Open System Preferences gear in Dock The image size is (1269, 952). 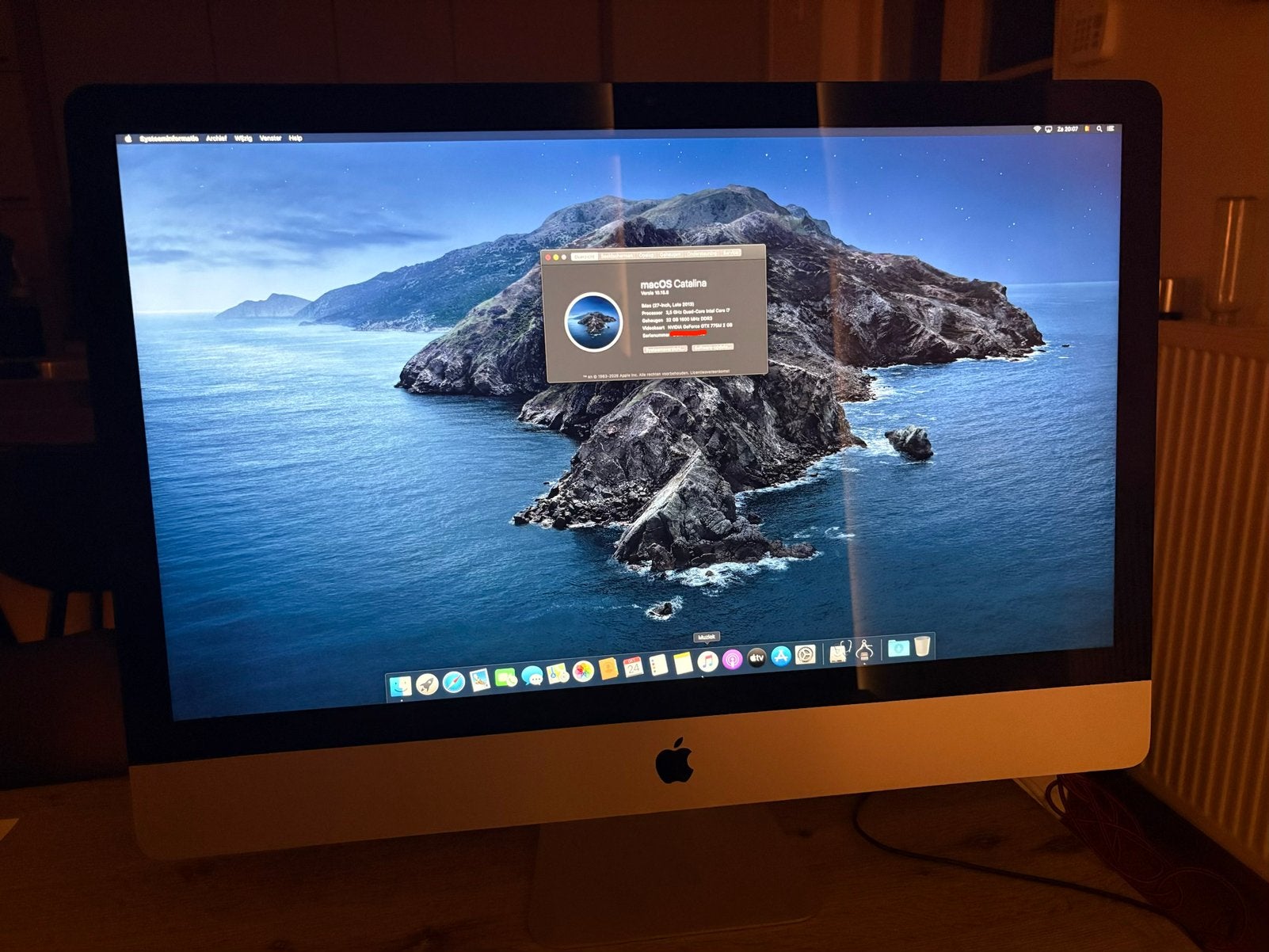806,654
